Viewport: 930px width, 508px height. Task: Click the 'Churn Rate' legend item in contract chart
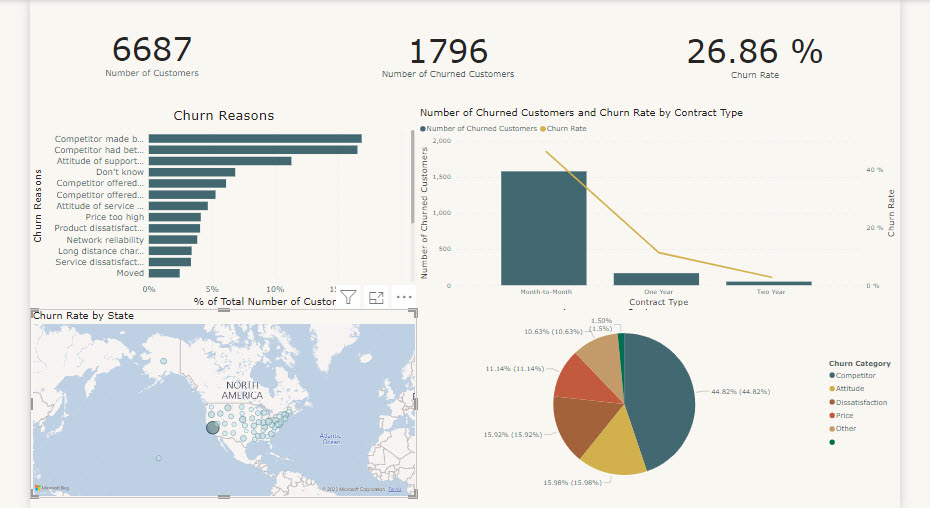[566, 128]
